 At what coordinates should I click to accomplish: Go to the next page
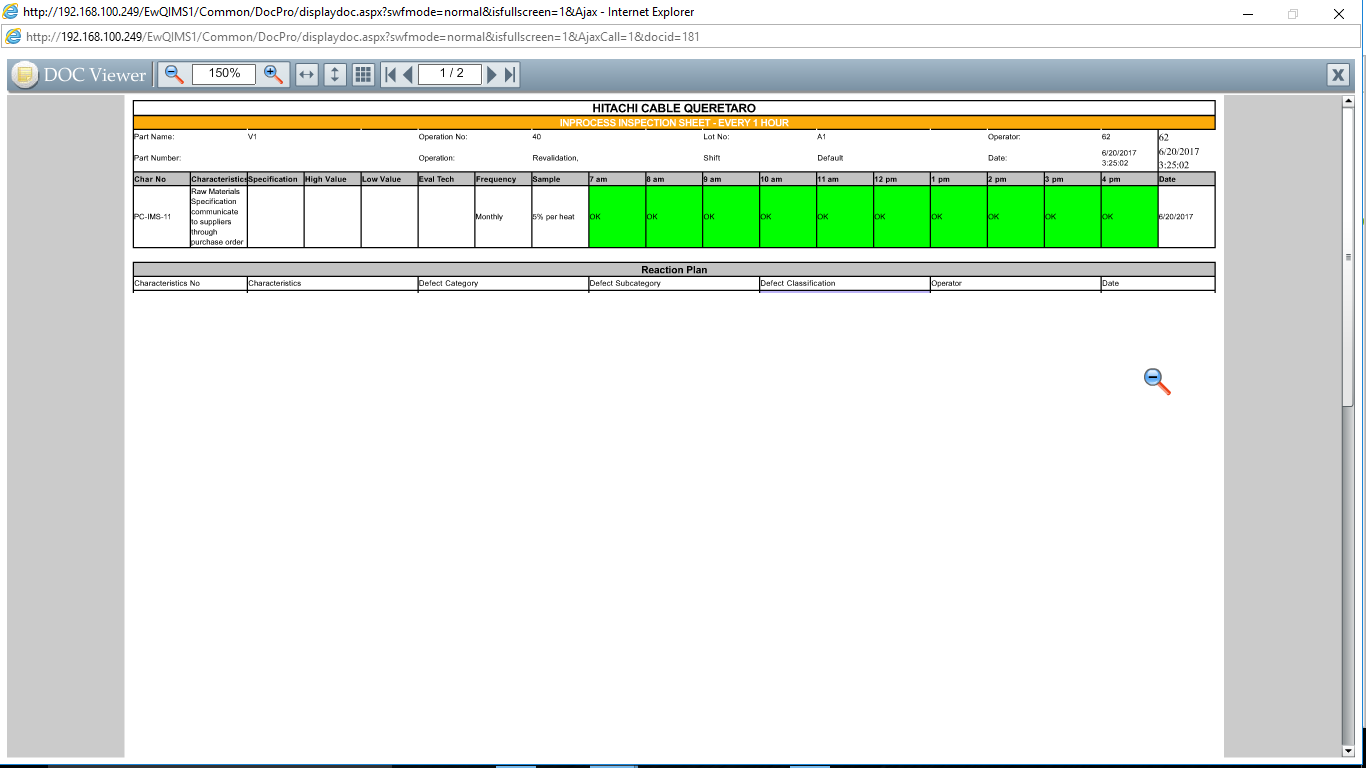pos(492,74)
